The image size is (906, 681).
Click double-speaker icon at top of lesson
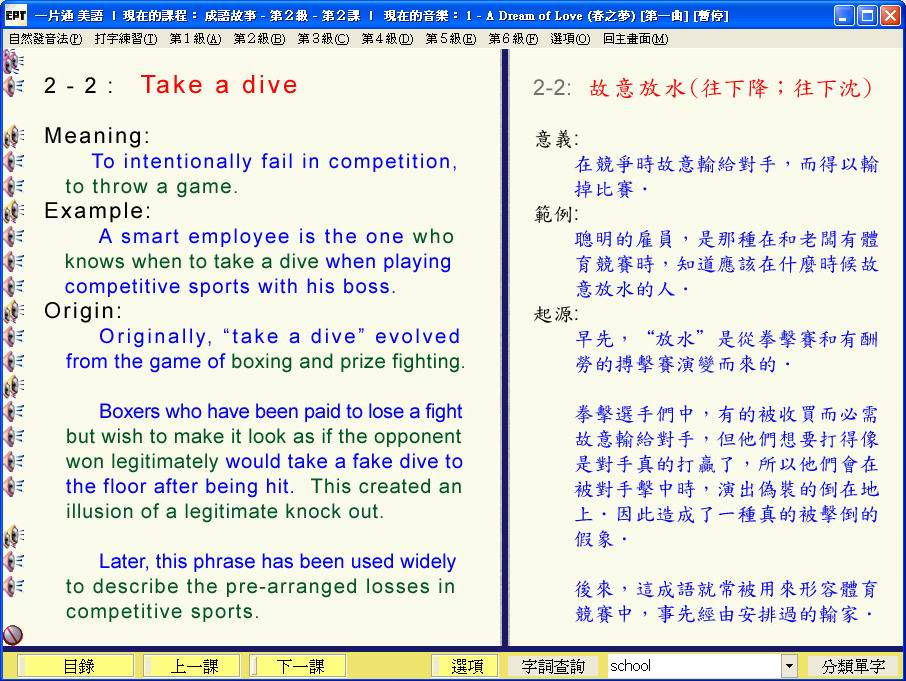(13, 61)
